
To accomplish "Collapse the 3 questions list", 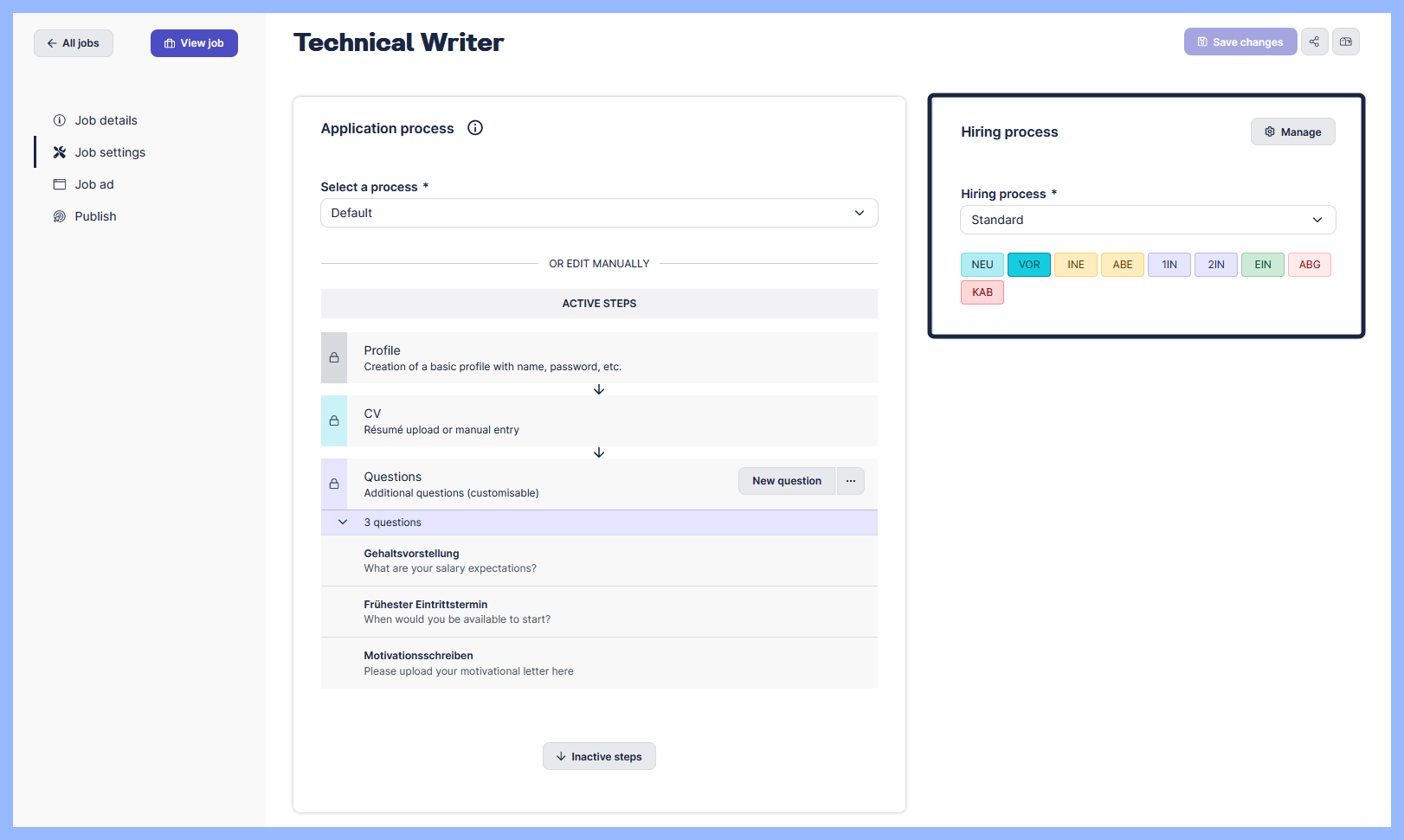I will [342, 522].
